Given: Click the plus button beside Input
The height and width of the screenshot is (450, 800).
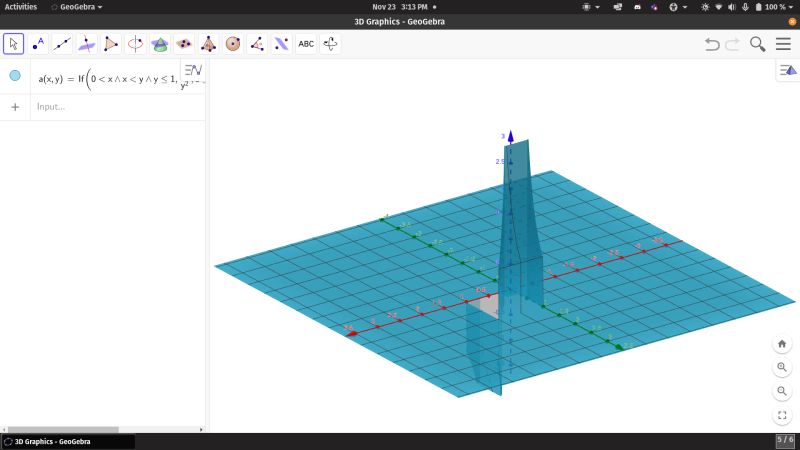Looking at the screenshot, I should [x=15, y=107].
